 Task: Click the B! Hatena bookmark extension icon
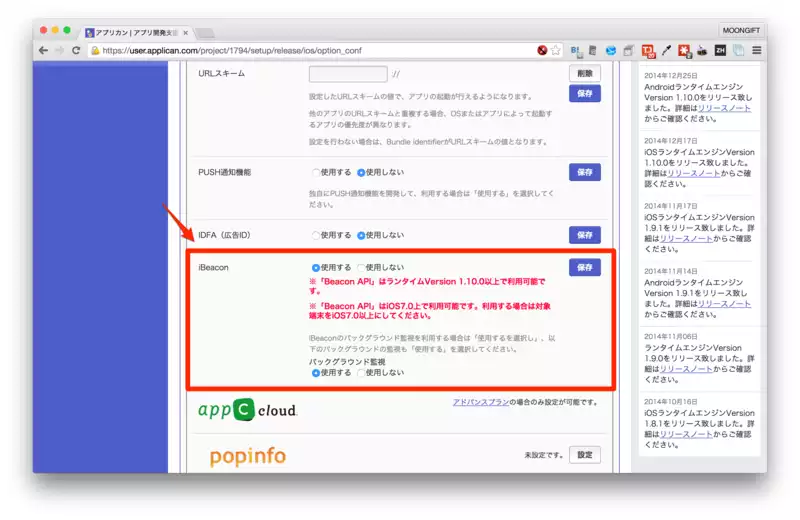576,51
